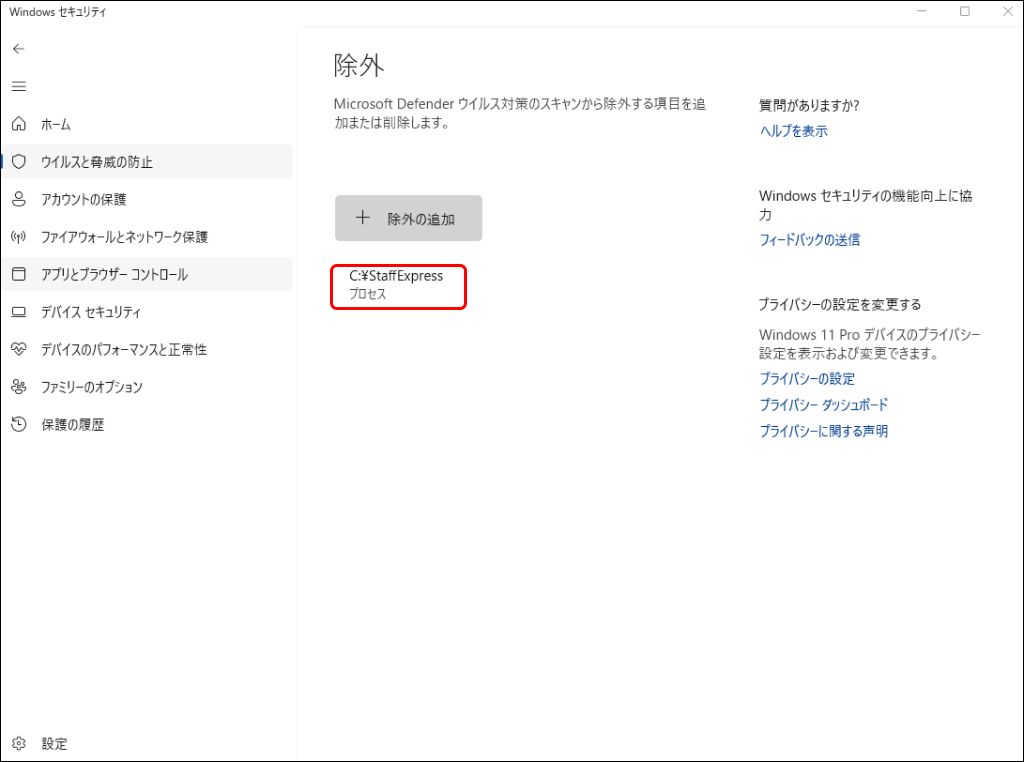1024x762 pixels.
Task: Click the プロセス label under StaffExpress
Action: (368, 294)
